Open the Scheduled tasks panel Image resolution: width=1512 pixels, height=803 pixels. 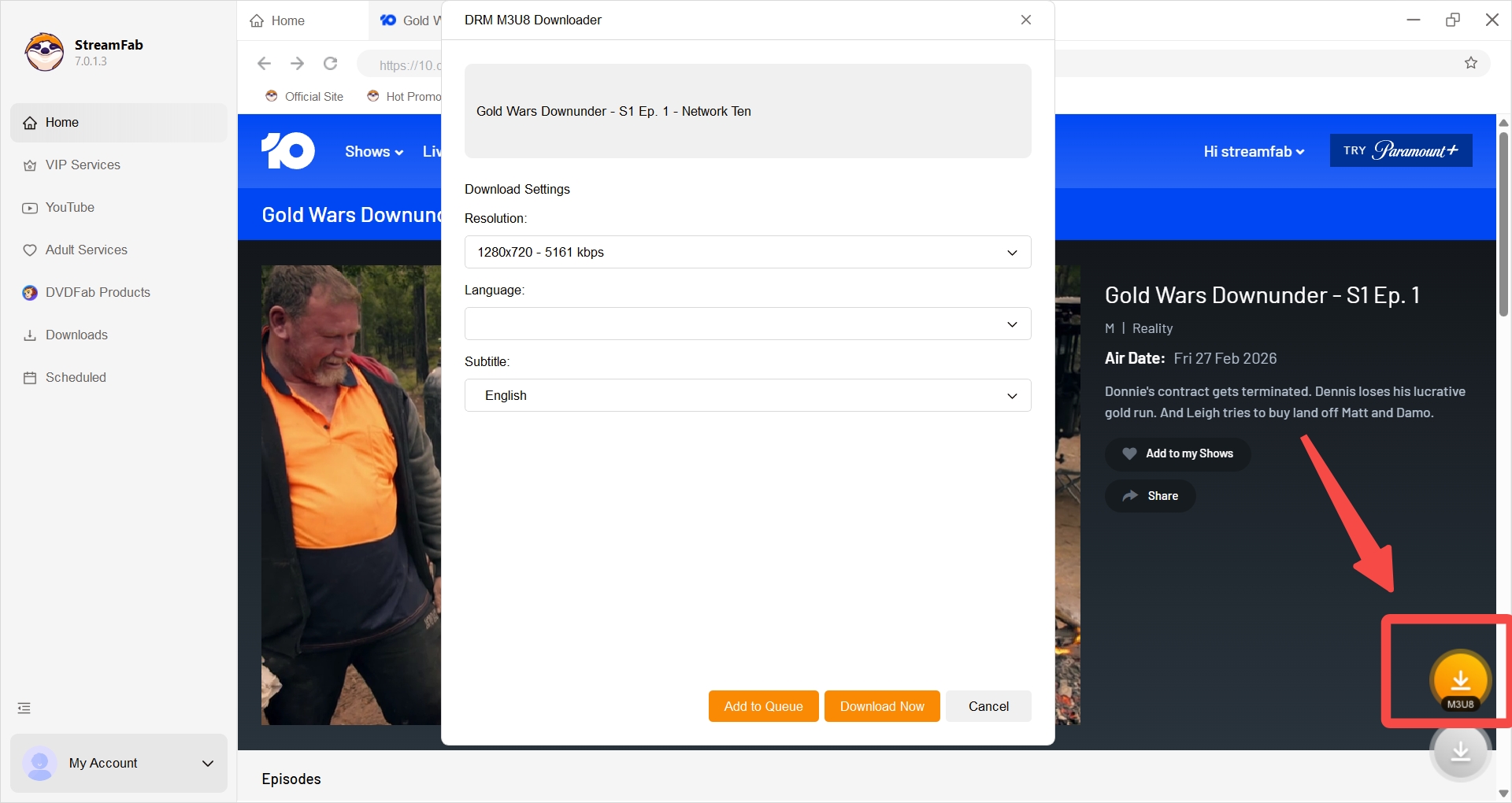[x=75, y=377]
